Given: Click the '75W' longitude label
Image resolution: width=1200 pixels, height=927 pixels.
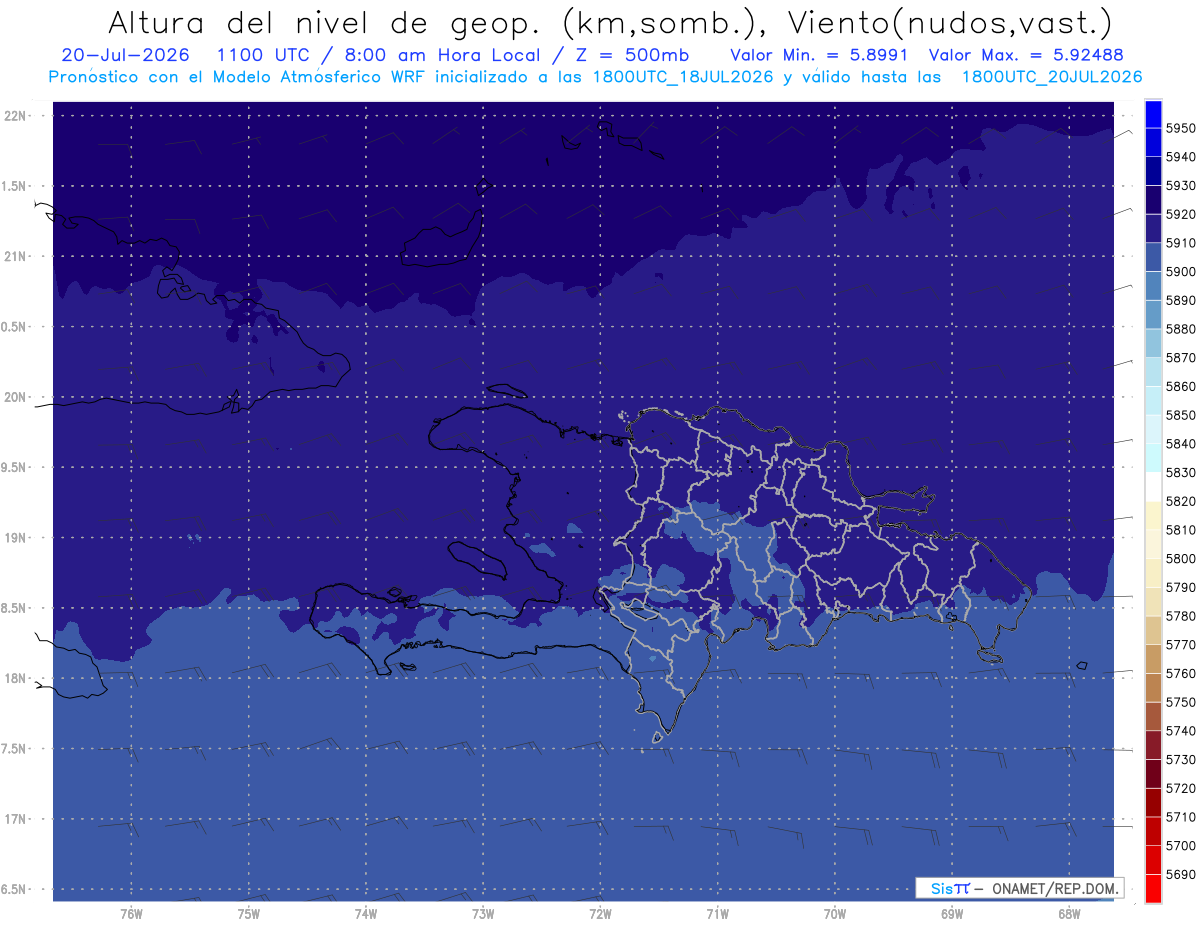Looking at the screenshot, I should point(249,914).
